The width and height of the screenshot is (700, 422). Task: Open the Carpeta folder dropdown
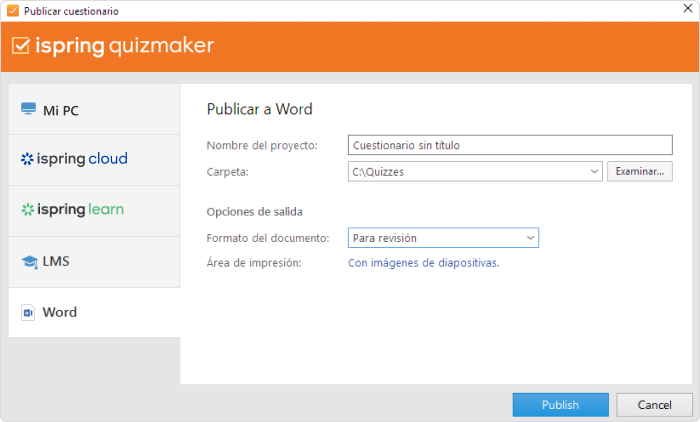(594, 171)
